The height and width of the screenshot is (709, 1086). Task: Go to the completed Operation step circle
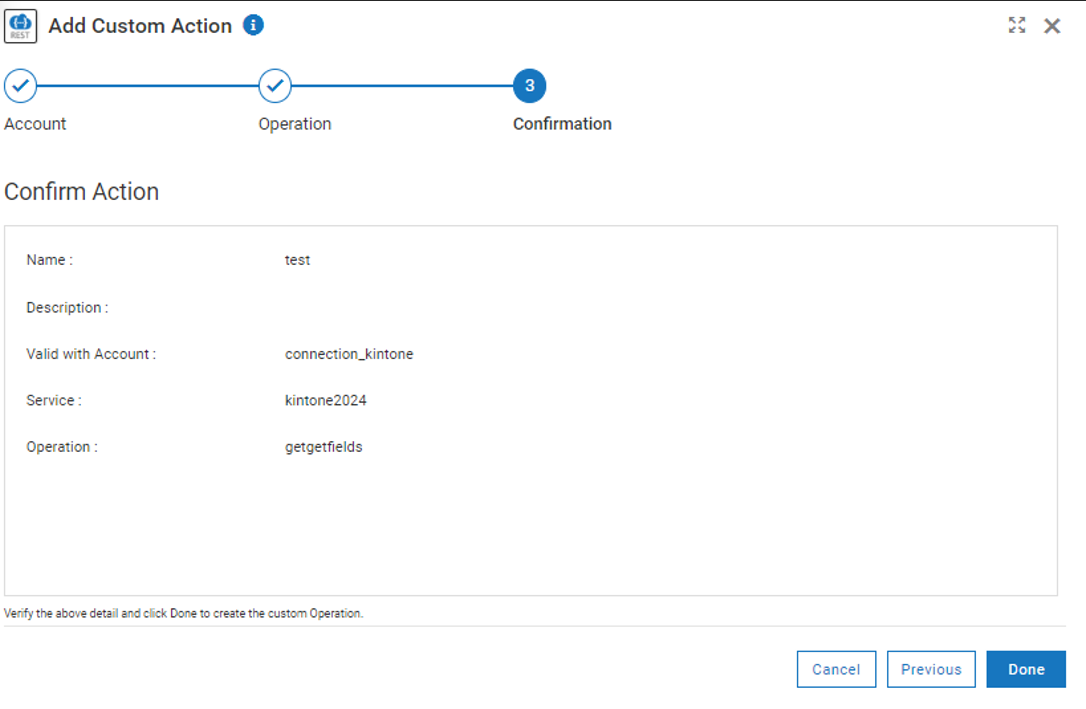pos(275,86)
